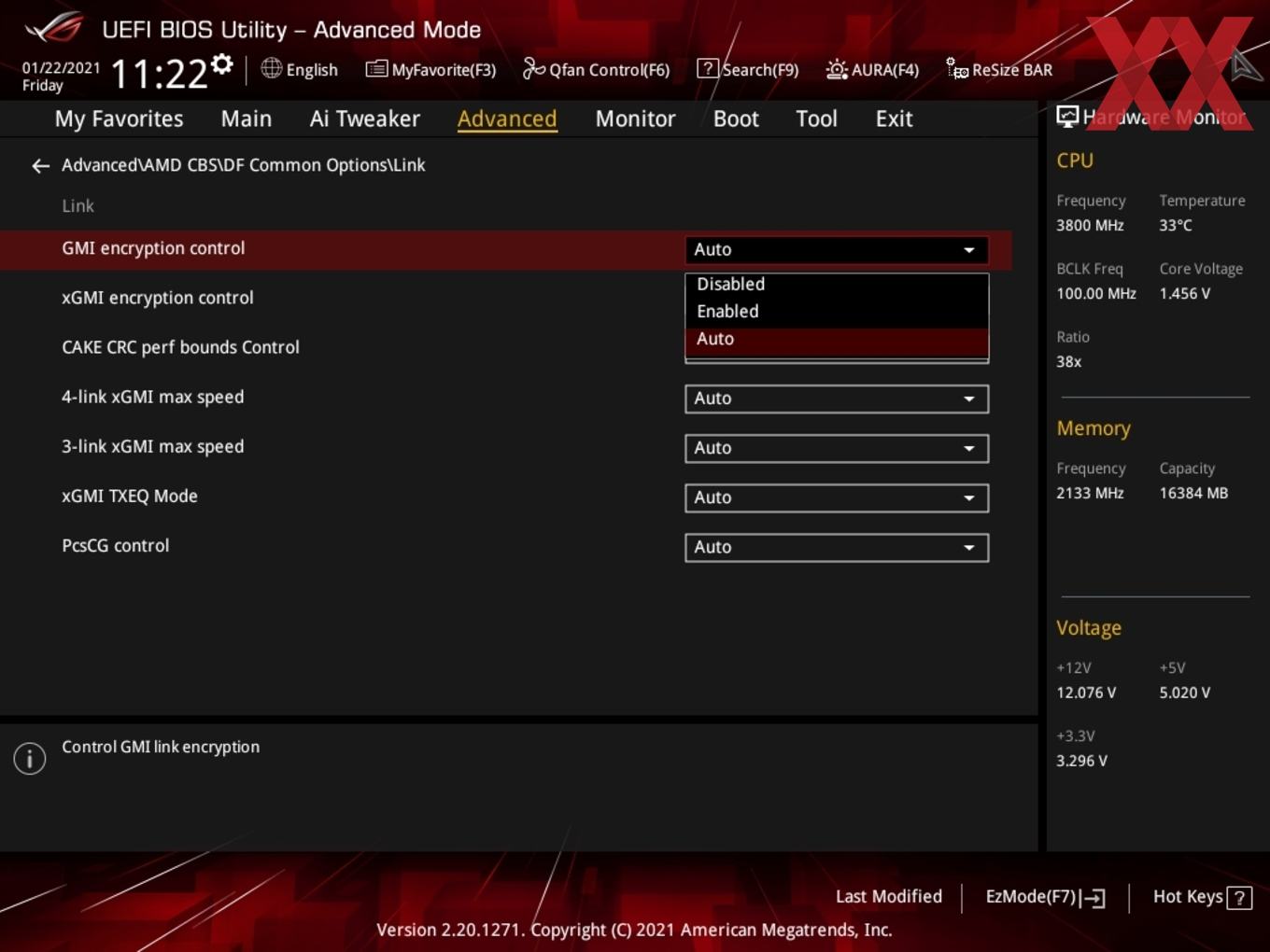The image size is (1270, 952).
Task: Click the BCLK Freq value 100.00 MHz
Action: point(1096,294)
